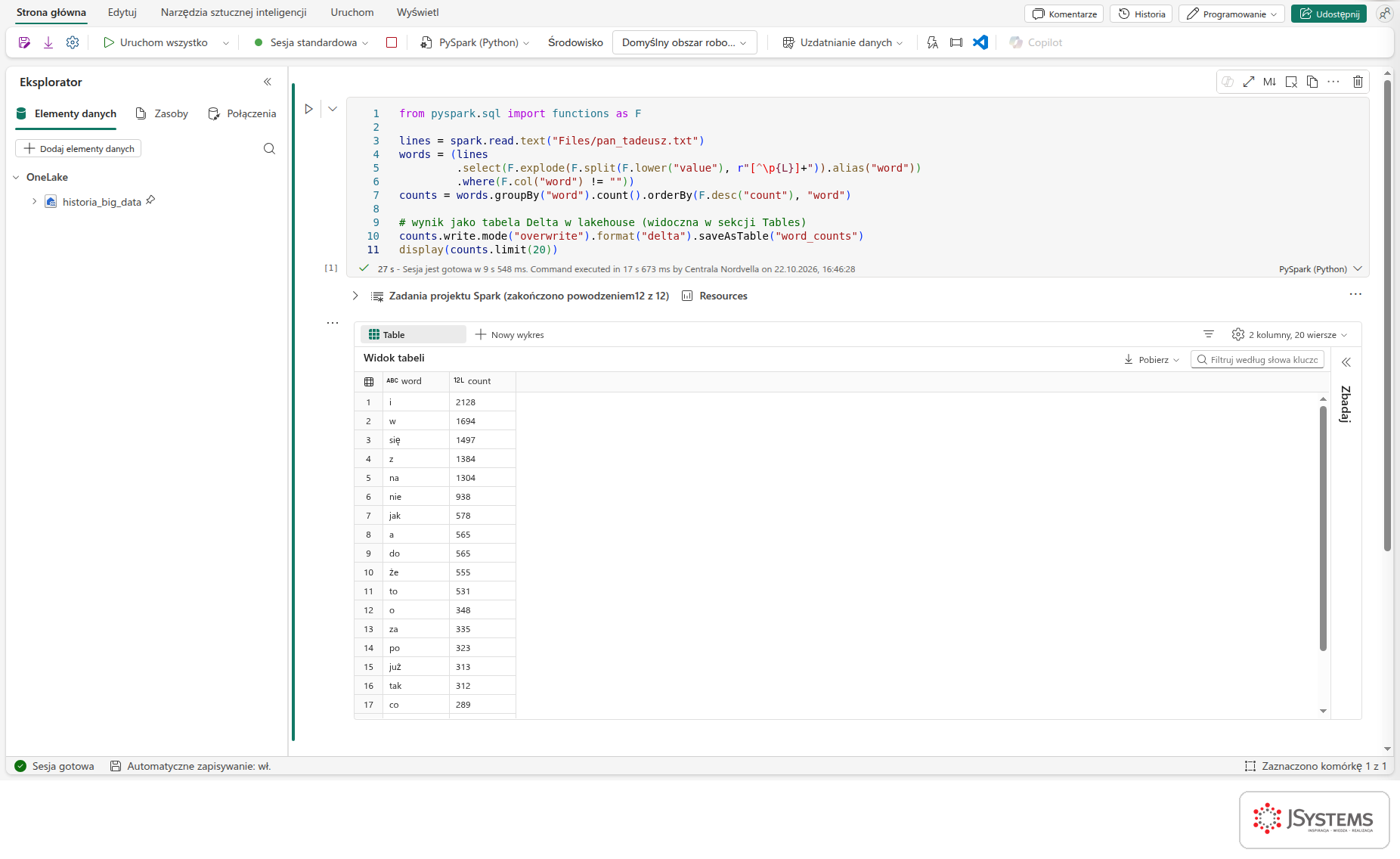Clear the cell output using the box-with-x icon
The image size is (1400, 859).
pos(1291,82)
